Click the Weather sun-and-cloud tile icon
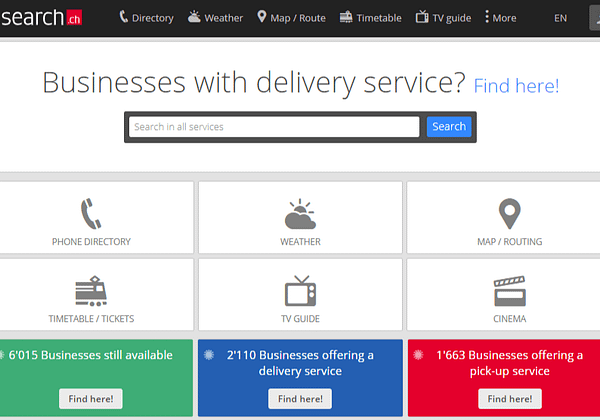 pyautogui.click(x=300, y=214)
